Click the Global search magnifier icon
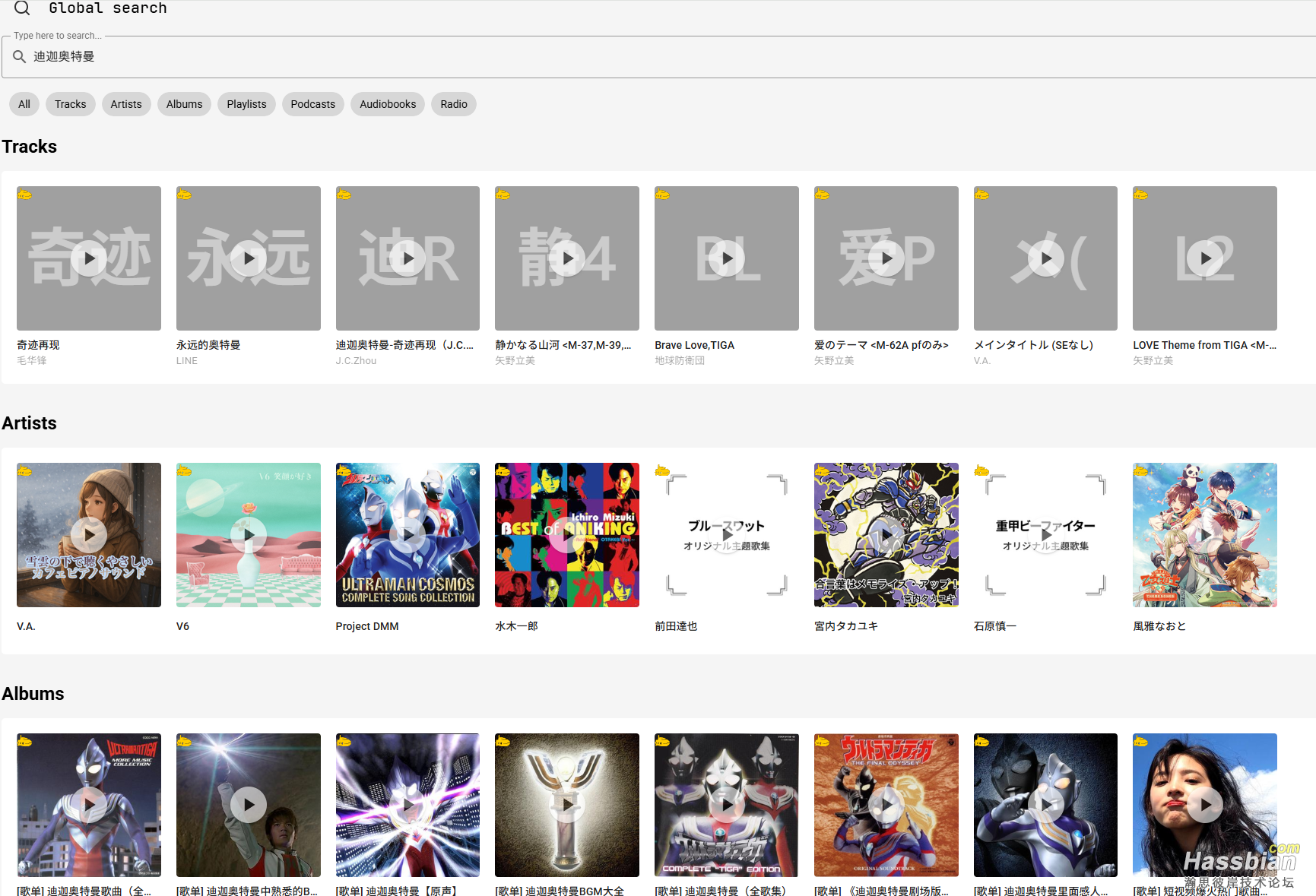 pyautogui.click(x=22, y=8)
